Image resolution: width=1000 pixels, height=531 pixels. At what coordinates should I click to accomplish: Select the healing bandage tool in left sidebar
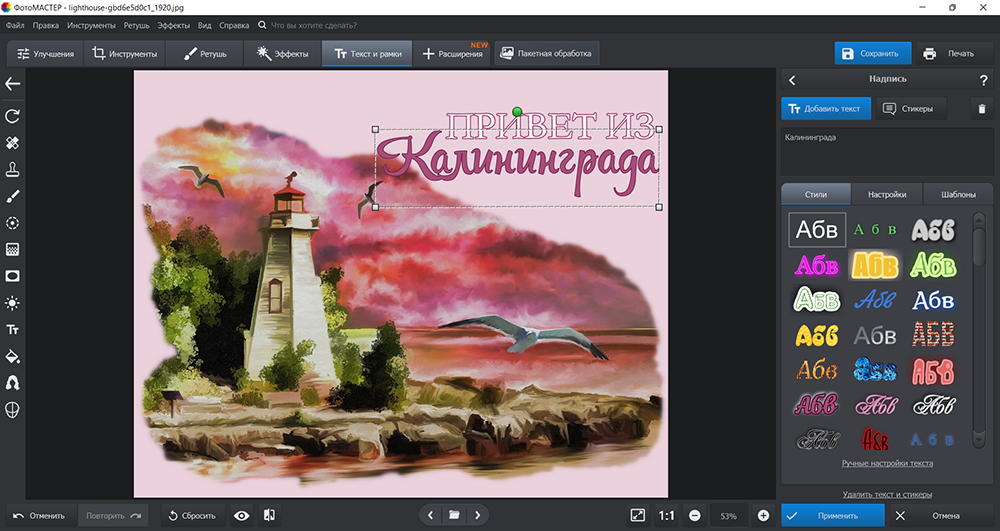pyautogui.click(x=13, y=143)
